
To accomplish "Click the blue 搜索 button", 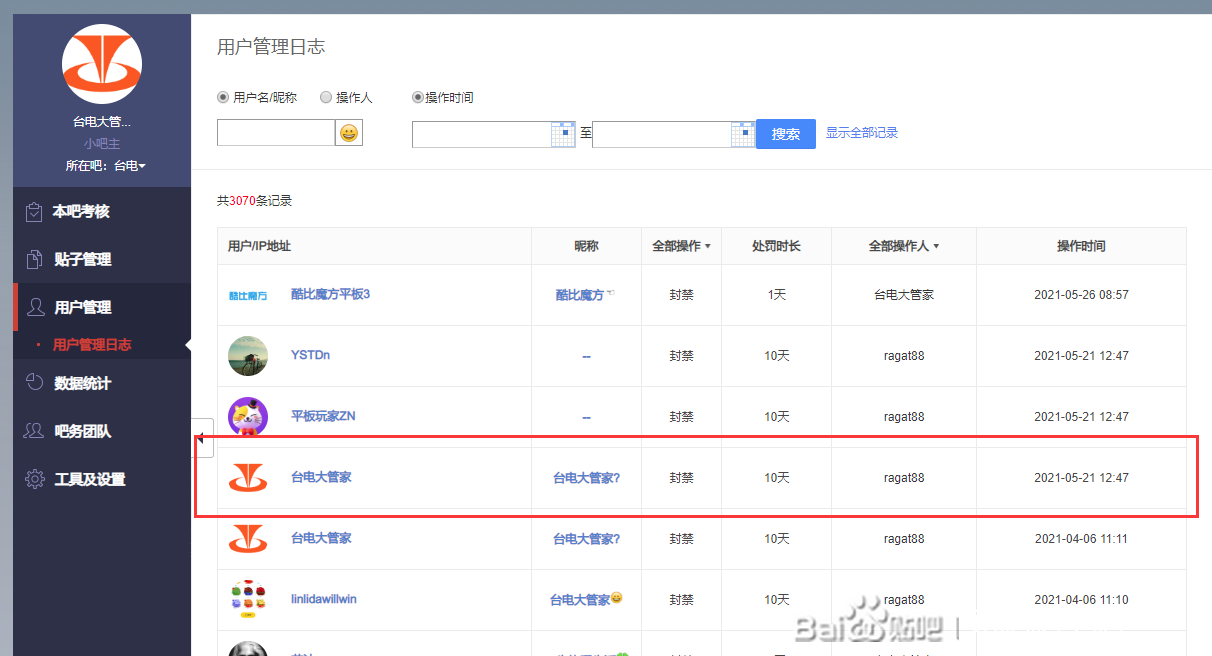I will pos(786,134).
